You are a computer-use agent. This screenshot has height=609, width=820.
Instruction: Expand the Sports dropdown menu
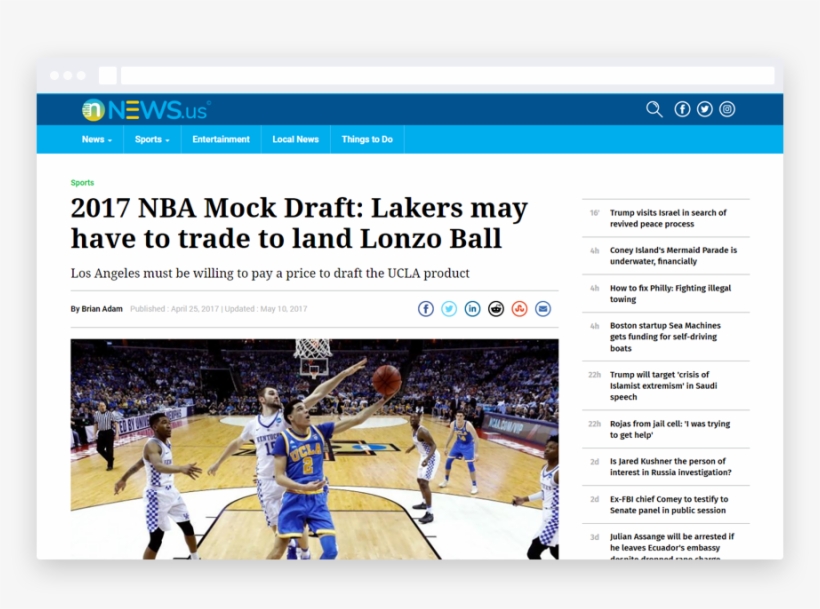(152, 140)
